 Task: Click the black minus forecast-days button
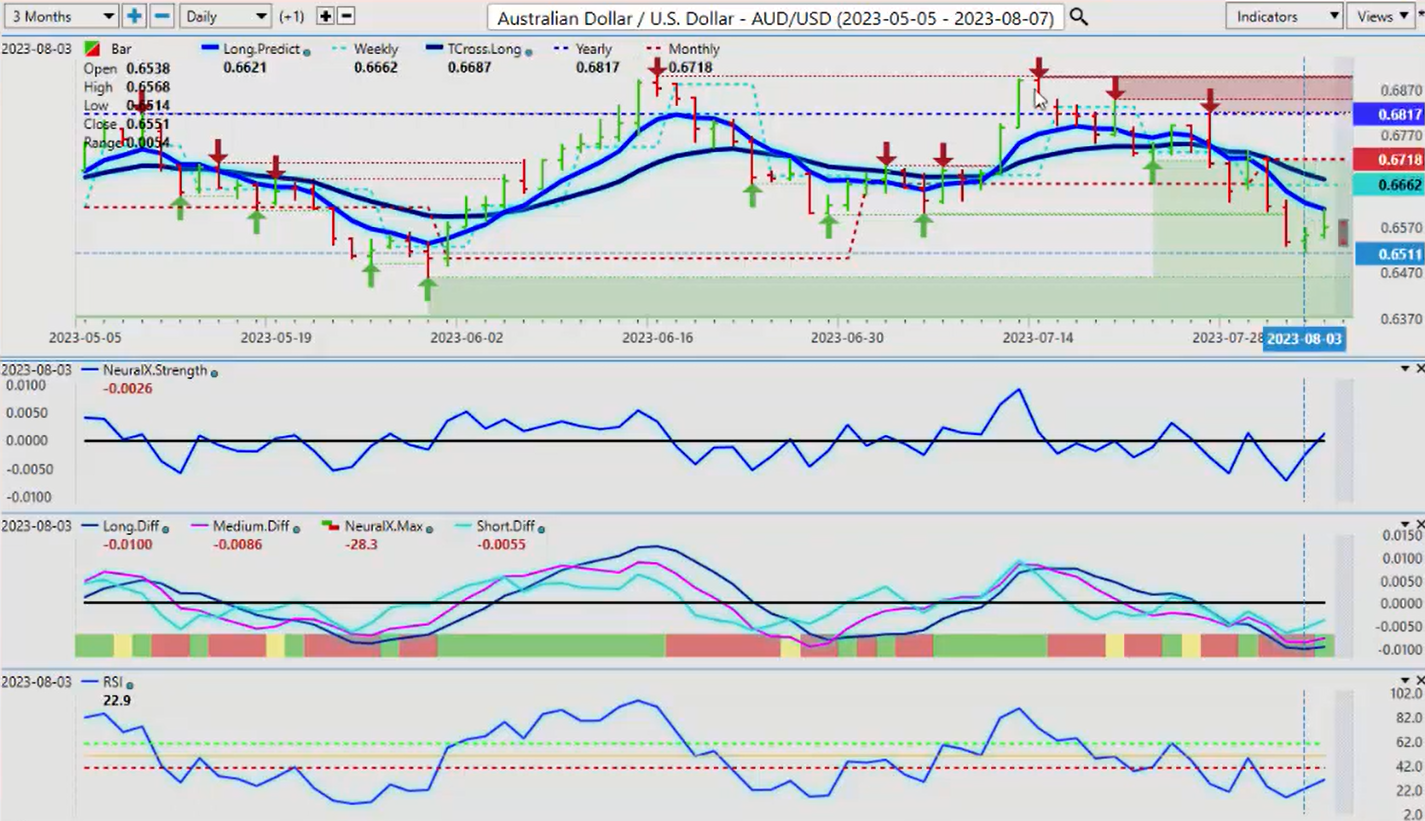[346, 16]
